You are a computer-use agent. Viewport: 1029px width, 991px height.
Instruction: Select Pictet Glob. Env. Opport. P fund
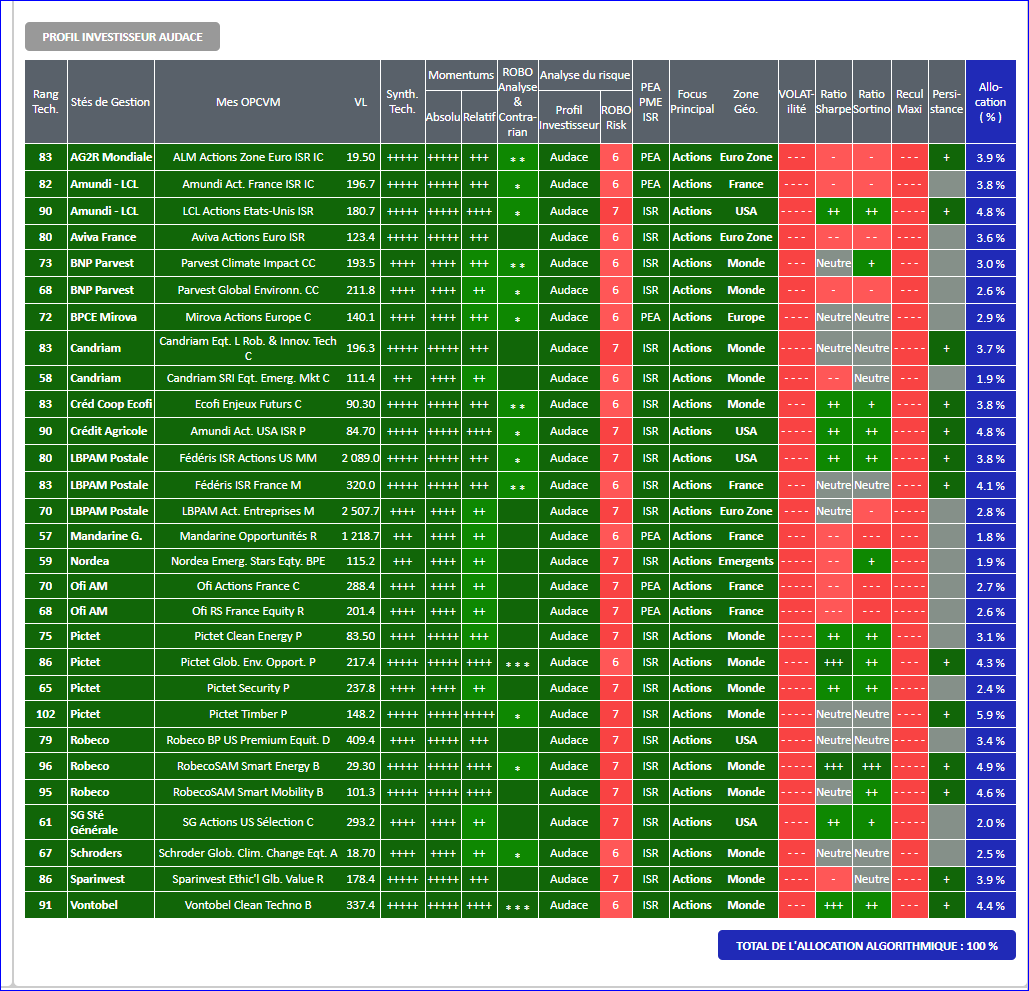pyautogui.click(x=248, y=662)
